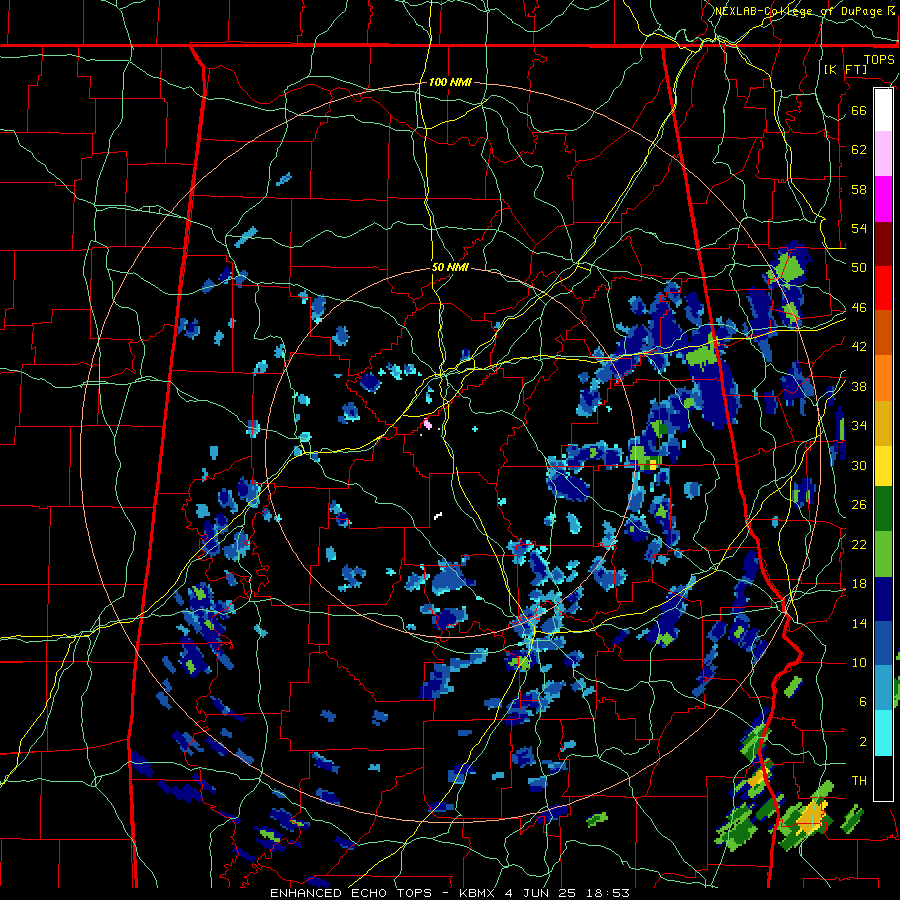
Task: Click the '54' legend value
Action: pyautogui.click(x=859, y=229)
